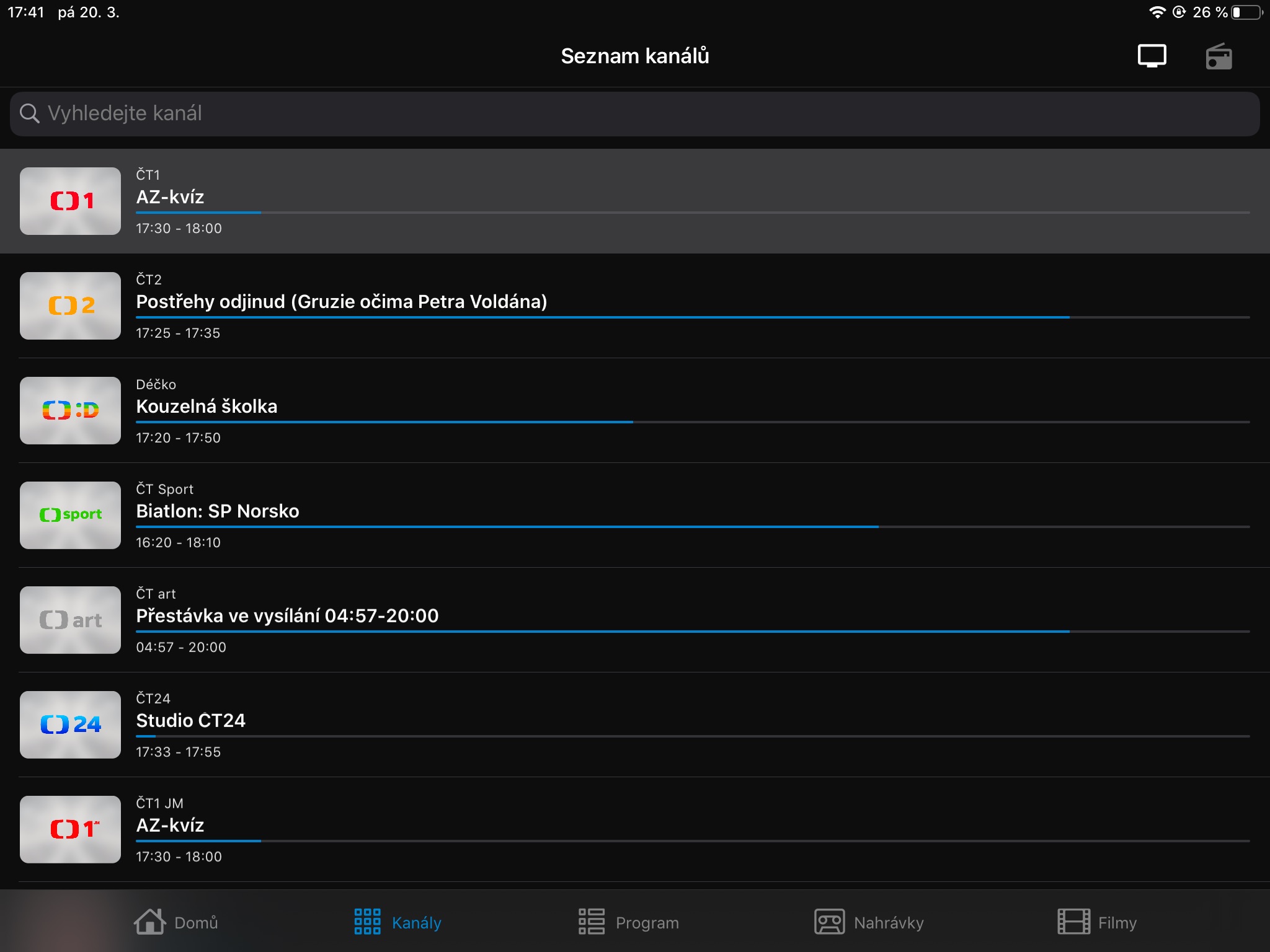Screen dimensions: 1270x952
Task: Go to Nahrávky recordings tab
Action: pyautogui.click(x=869, y=922)
